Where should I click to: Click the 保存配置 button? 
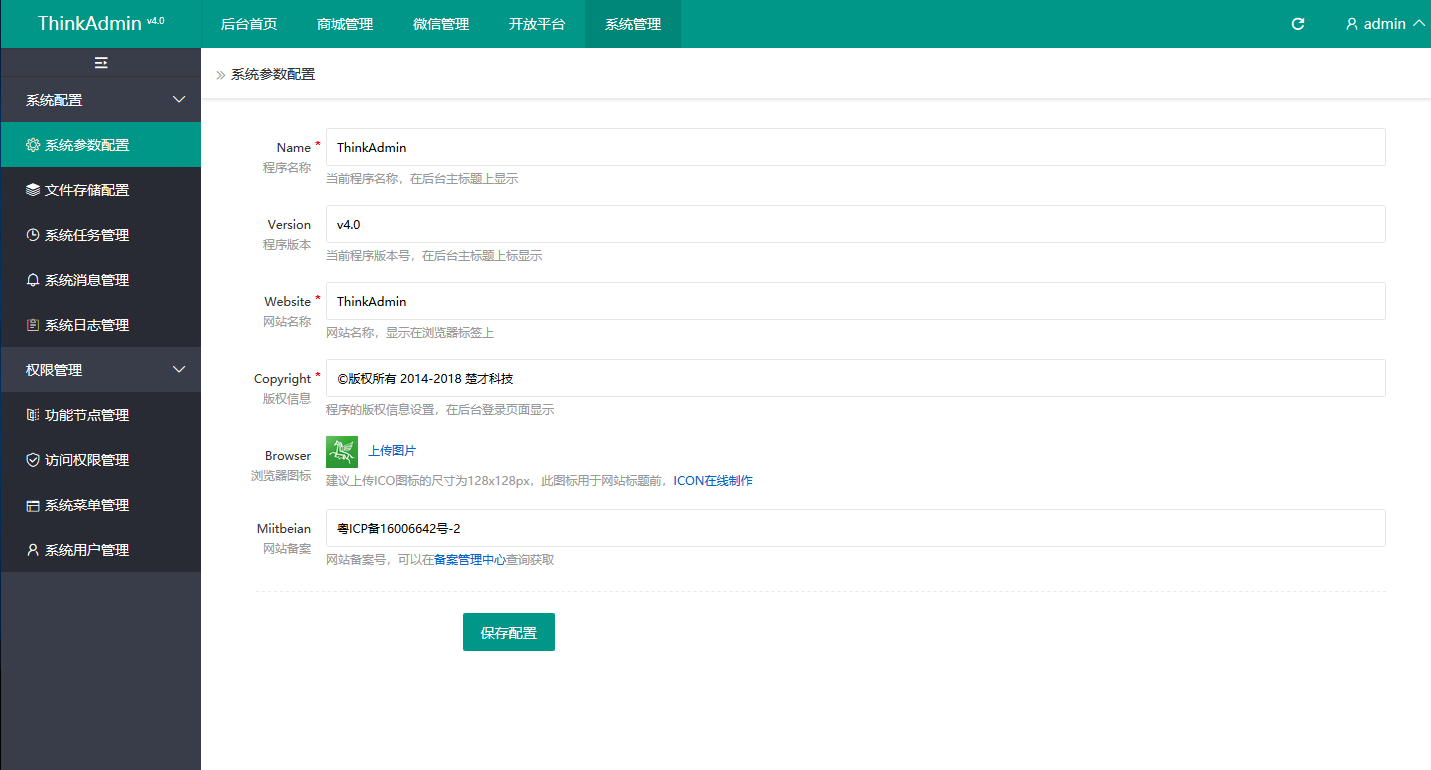508,631
